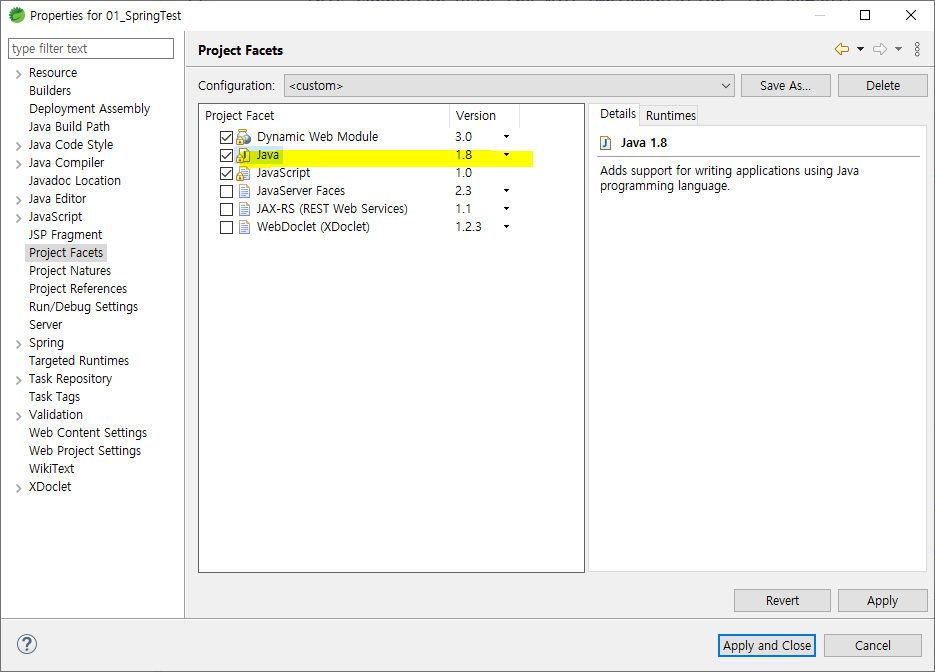The image size is (935, 672).
Task: Enable the JavaServer Faces facet
Action: point(226,191)
